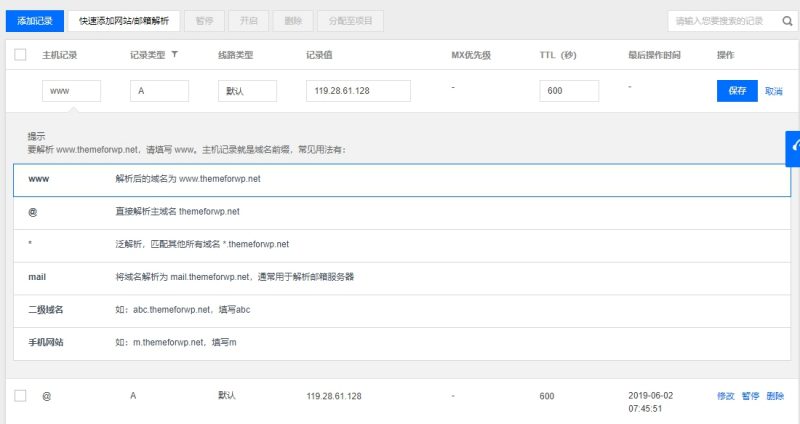
Task: Click 修改 on the @ record
Action: coord(725,396)
